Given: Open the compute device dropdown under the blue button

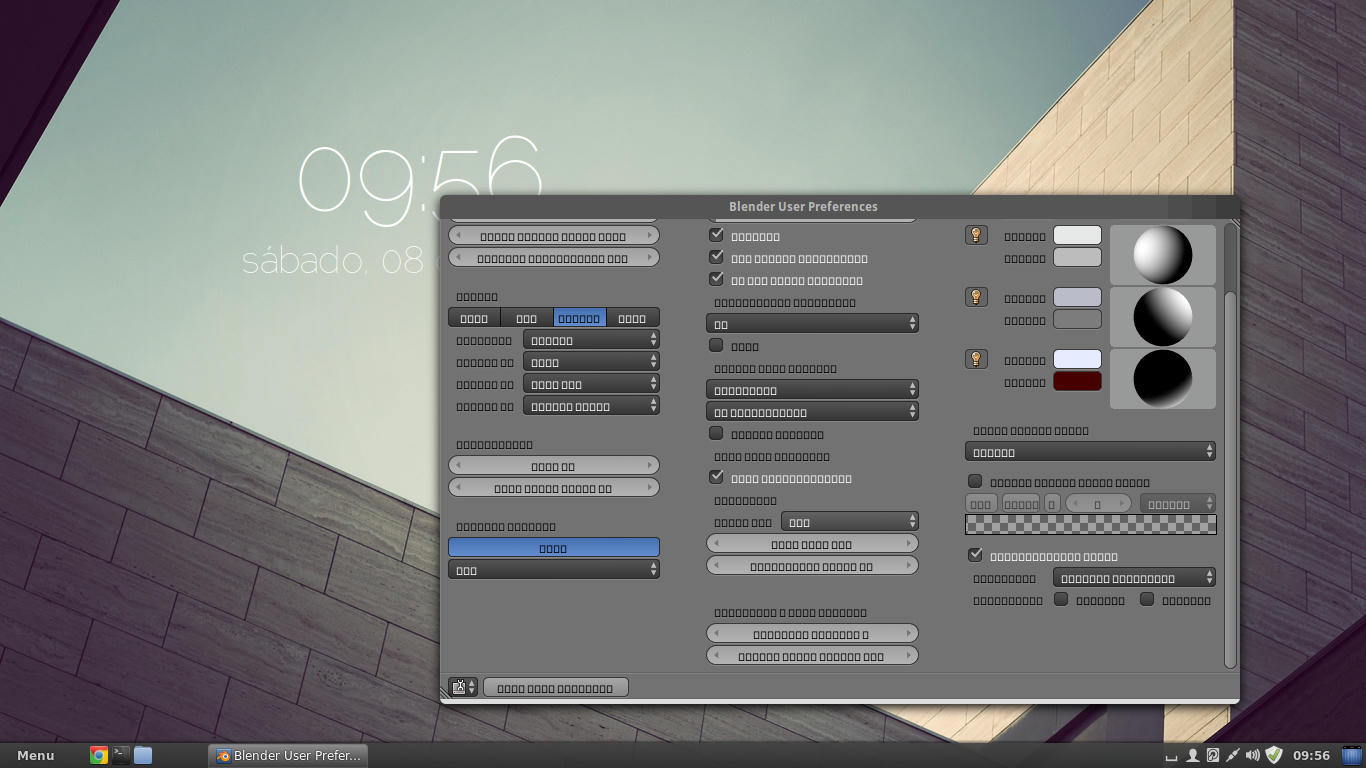Looking at the screenshot, I should point(554,570).
